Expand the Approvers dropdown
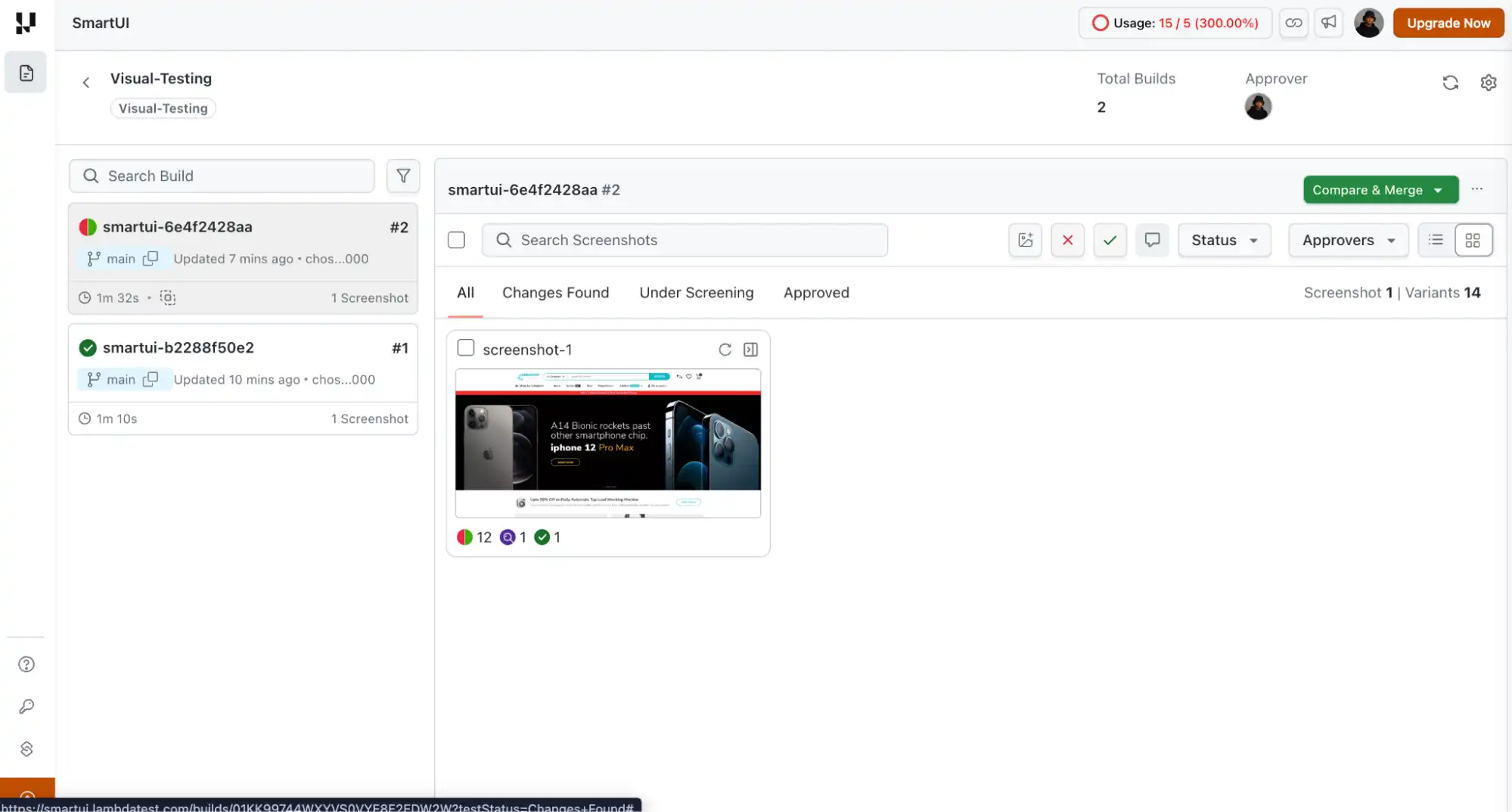This screenshot has width=1512, height=812. pos(1347,240)
